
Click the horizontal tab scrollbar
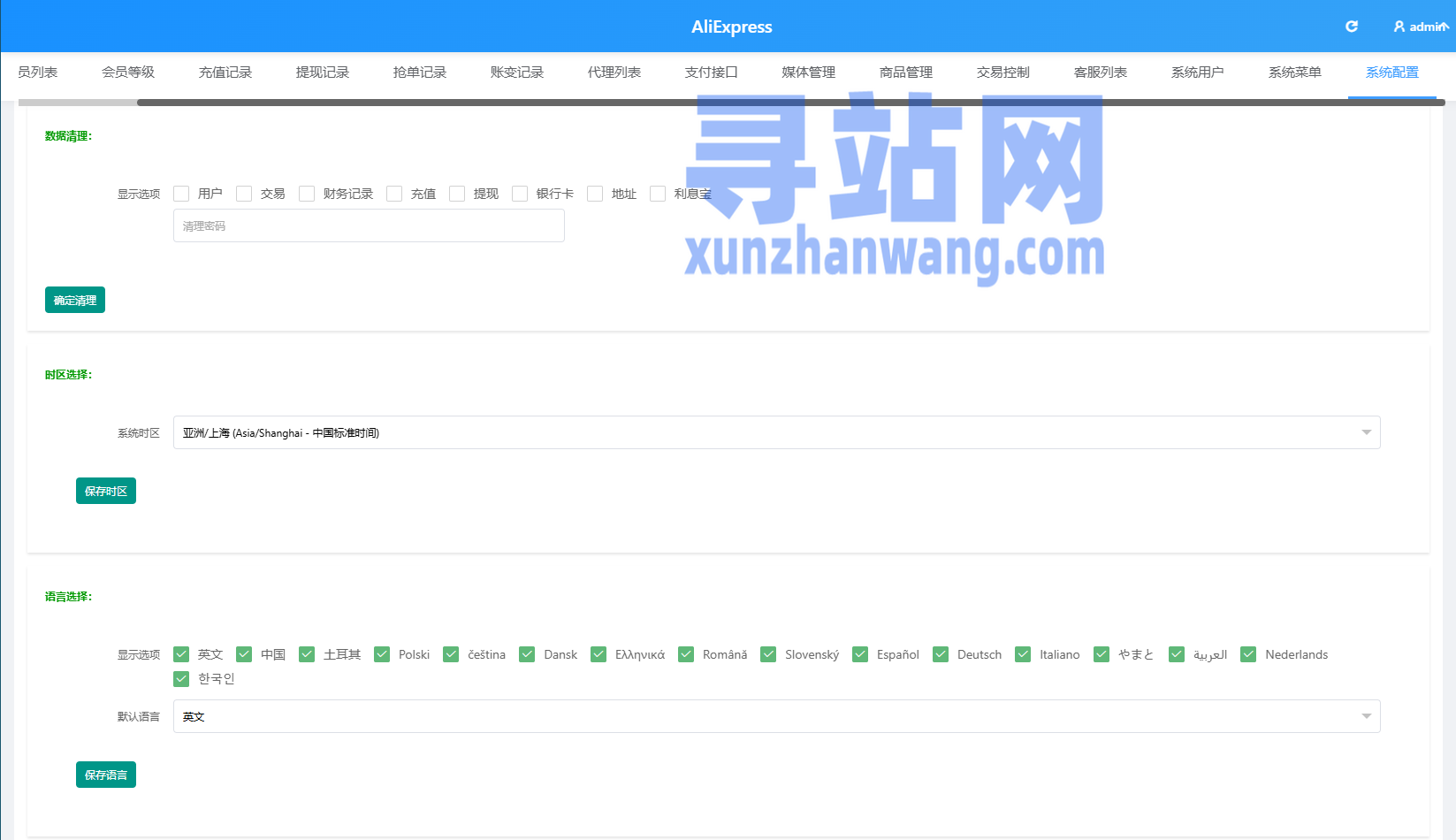pos(791,103)
